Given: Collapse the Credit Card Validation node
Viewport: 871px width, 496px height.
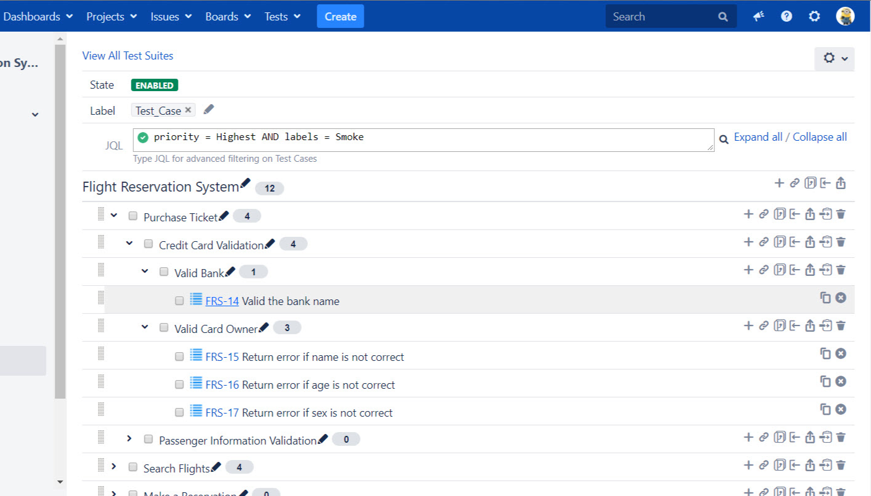Looking at the screenshot, I should pos(129,243).
